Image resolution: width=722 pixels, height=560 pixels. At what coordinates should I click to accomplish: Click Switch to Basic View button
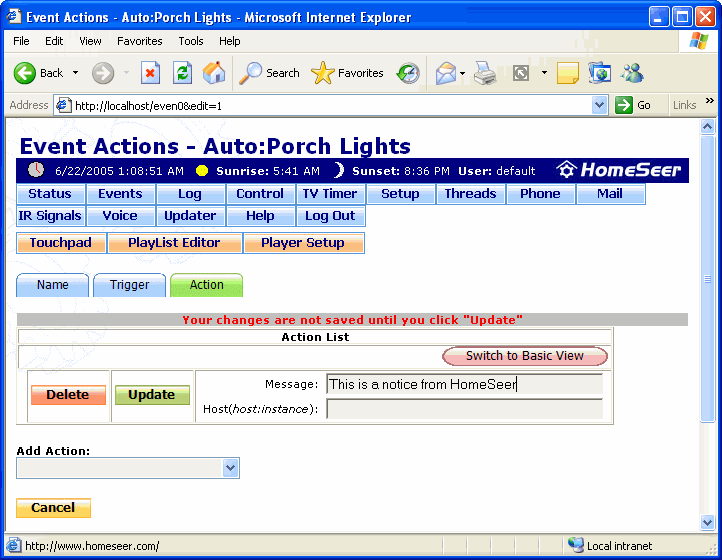[525, 356]
